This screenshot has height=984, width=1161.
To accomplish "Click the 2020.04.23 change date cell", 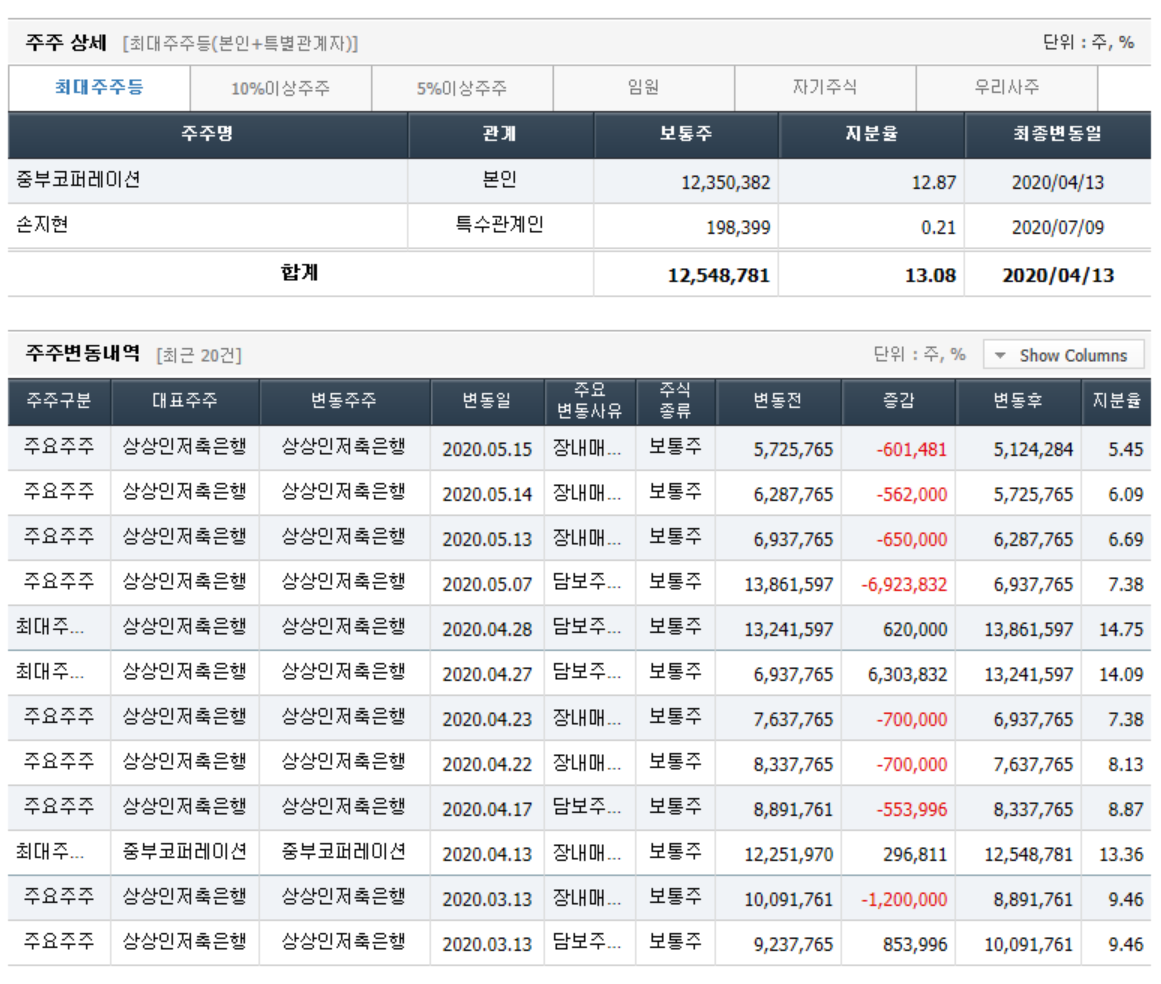I will [487, 720].
